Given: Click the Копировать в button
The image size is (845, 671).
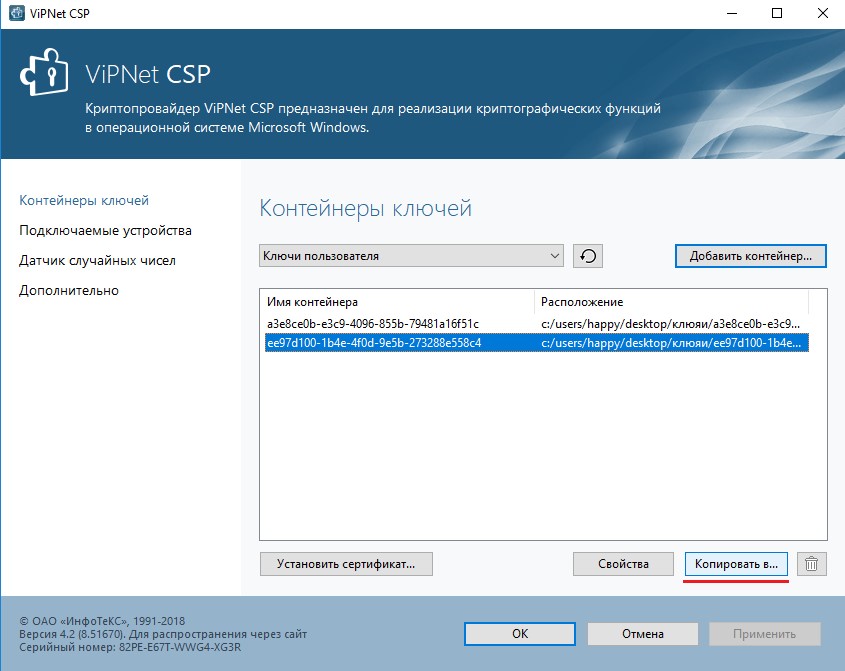Looking at the screenshot, I should tap(736, 564).
